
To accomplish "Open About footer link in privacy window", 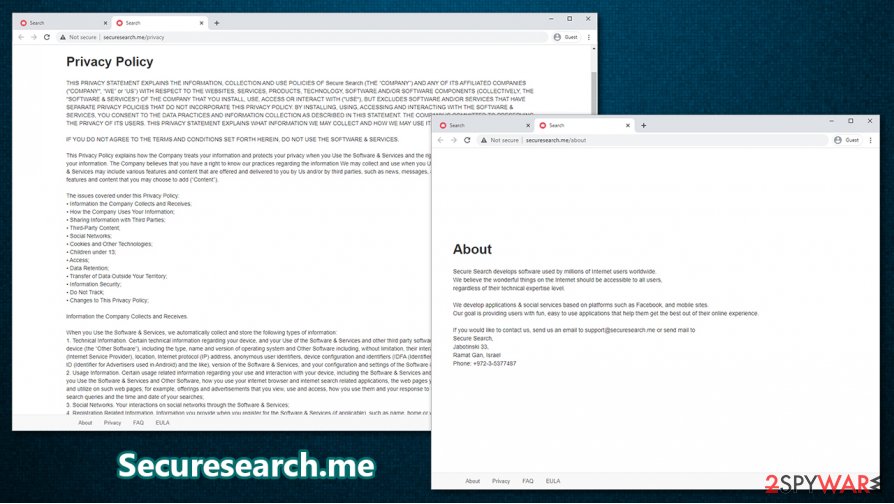I will (85, 422).
